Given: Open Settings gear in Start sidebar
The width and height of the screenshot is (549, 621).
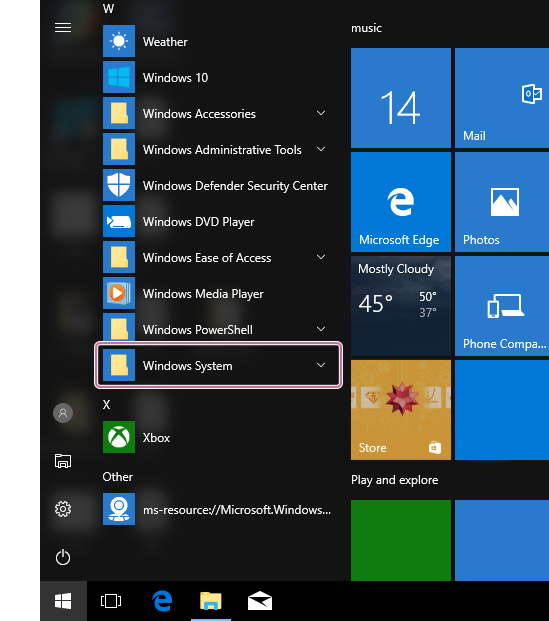Looking at the screenshot, I should [x=63, y=509].
